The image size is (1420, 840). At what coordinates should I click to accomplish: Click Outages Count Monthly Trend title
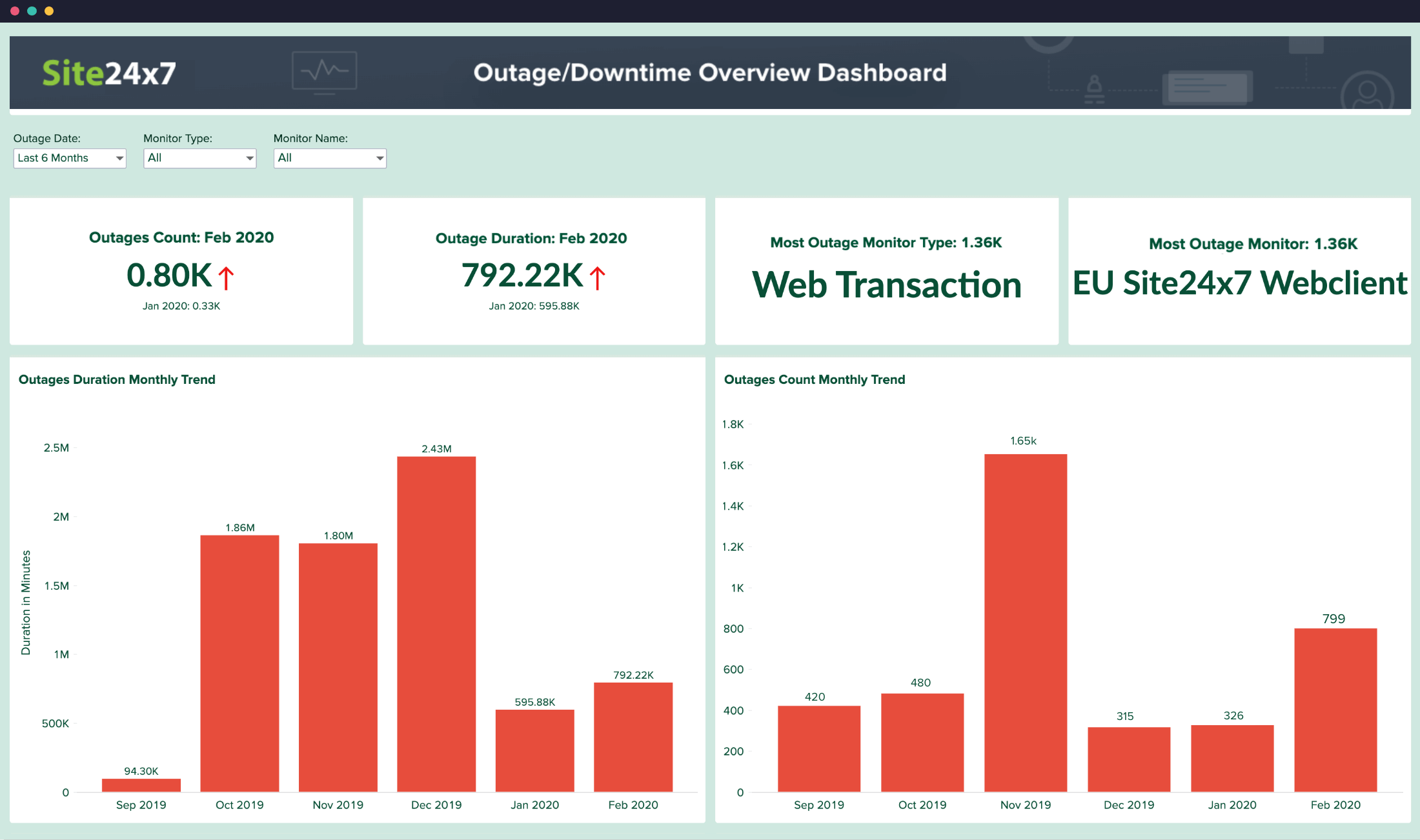point(814,379)
